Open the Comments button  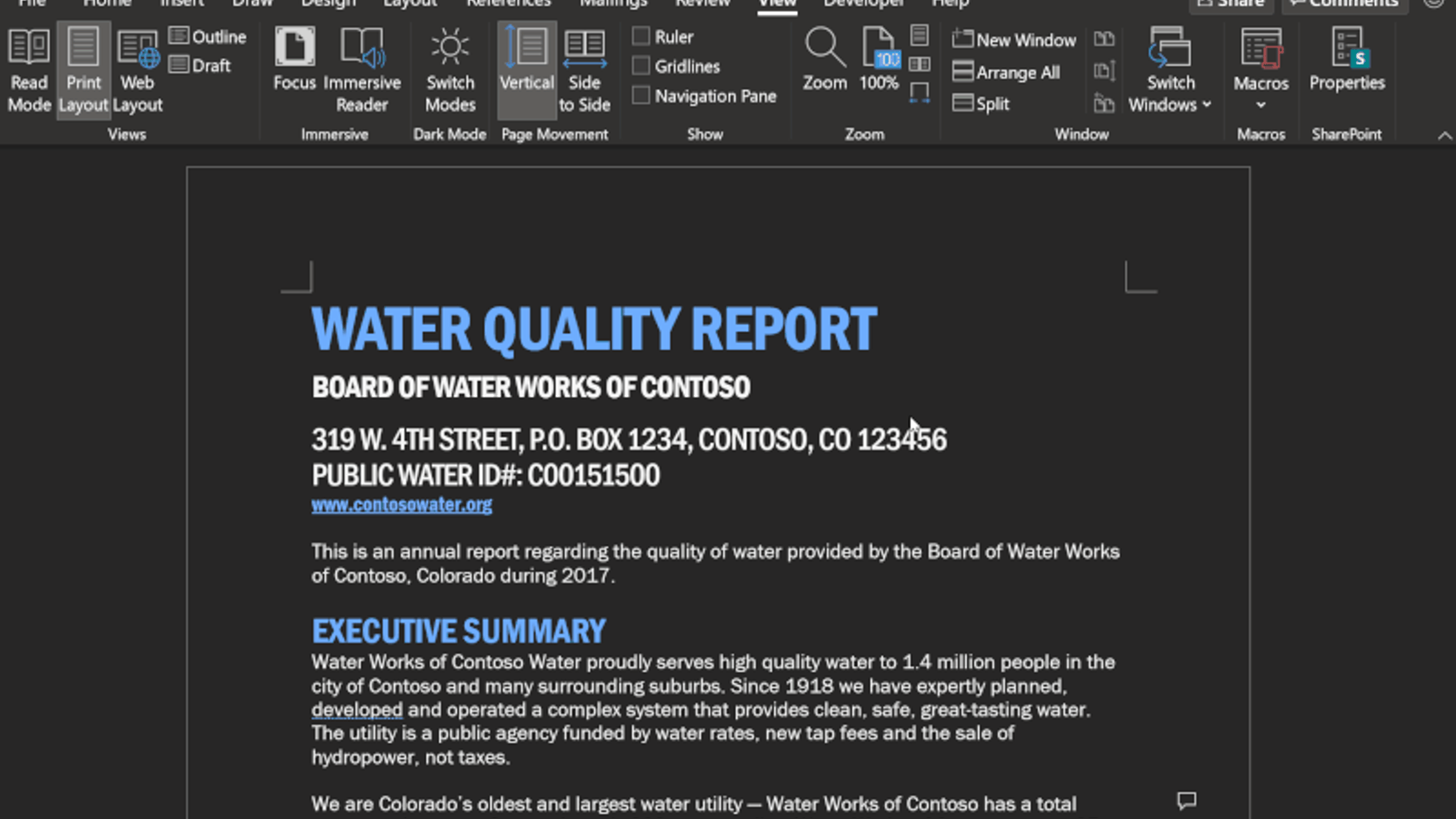(1345, 4)
